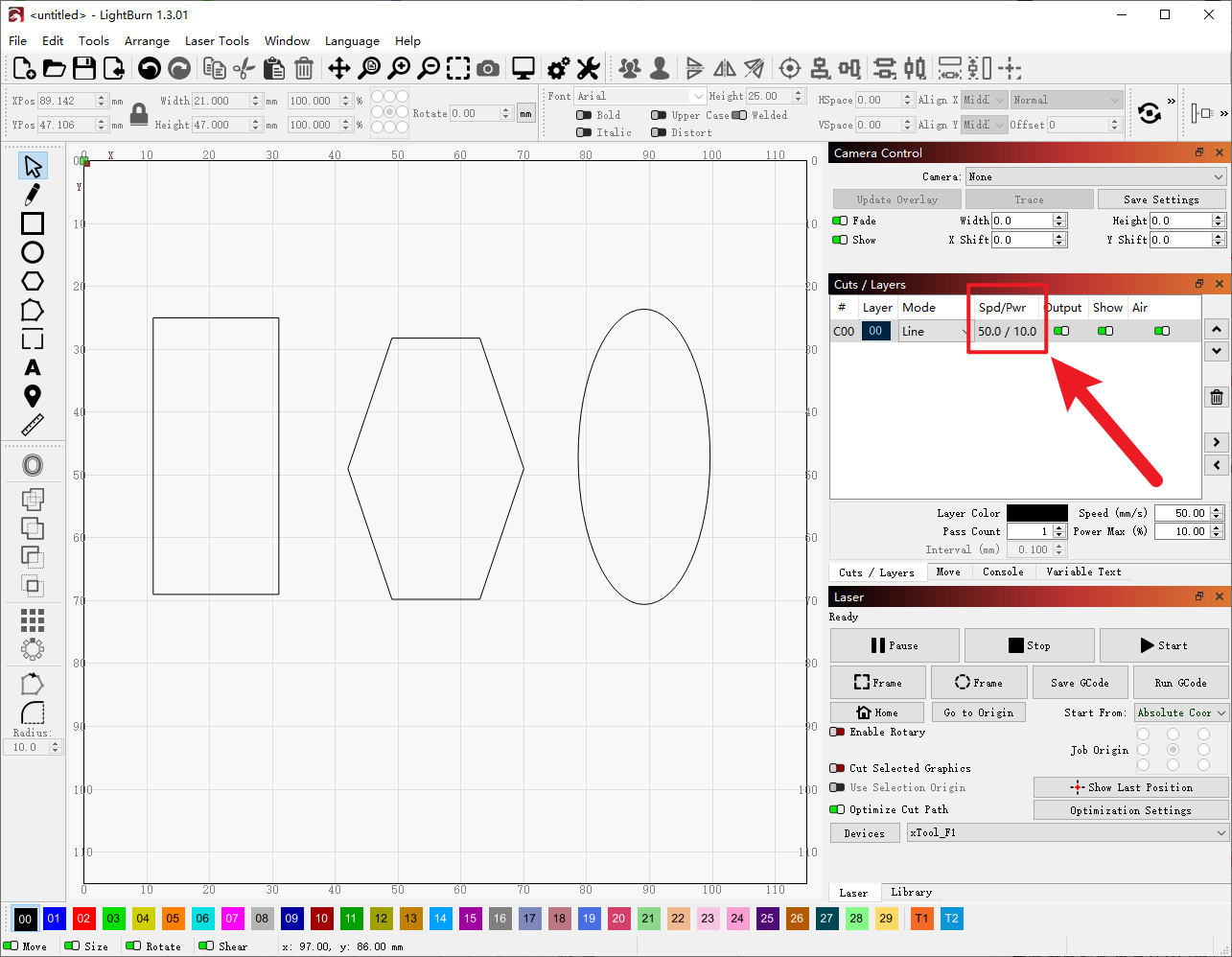
Task: Redo the last action
Action: click(x=179, y=68)
